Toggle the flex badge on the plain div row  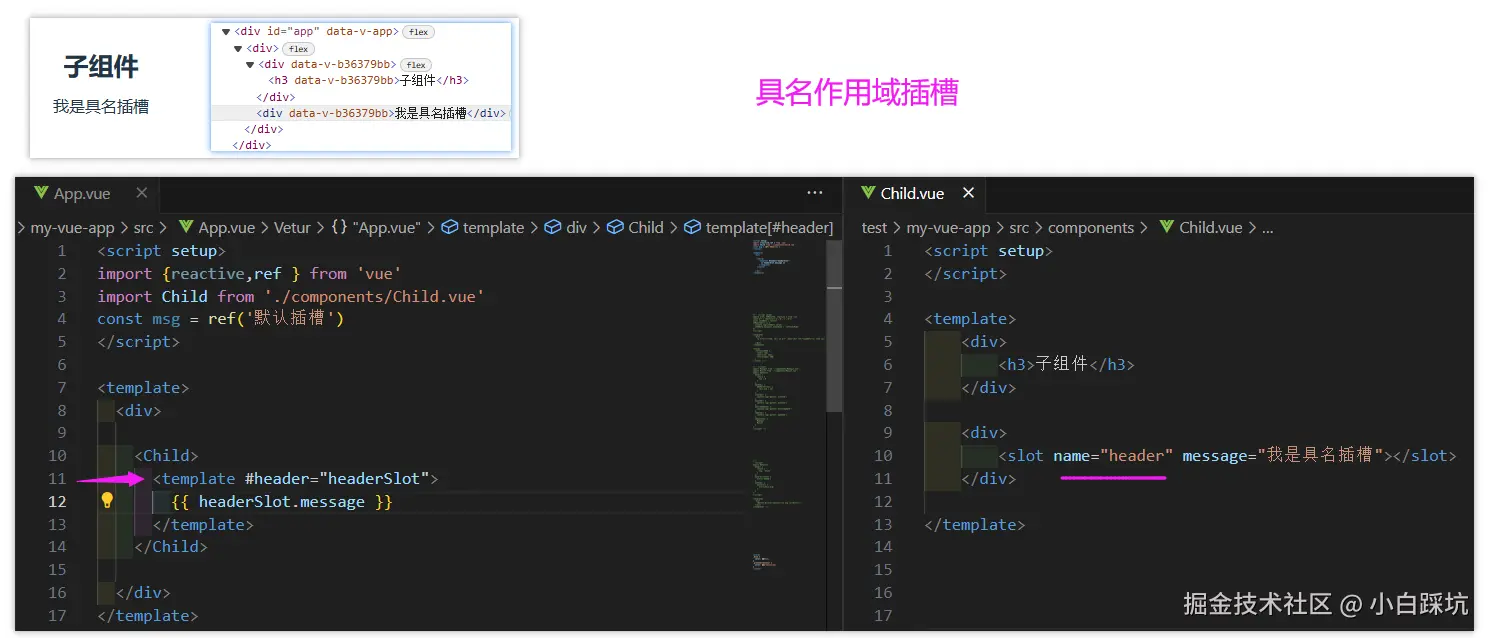[x=298, y=48]
